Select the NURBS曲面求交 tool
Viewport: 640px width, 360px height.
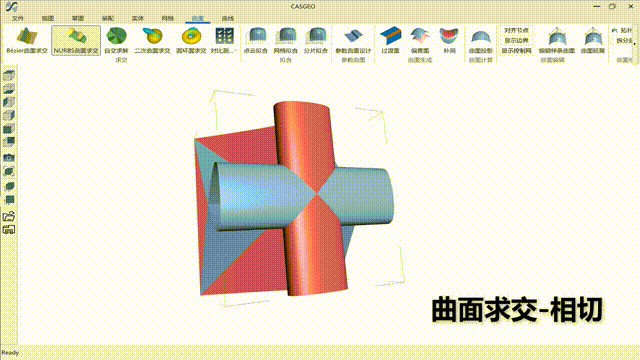(x=76, y=40)
